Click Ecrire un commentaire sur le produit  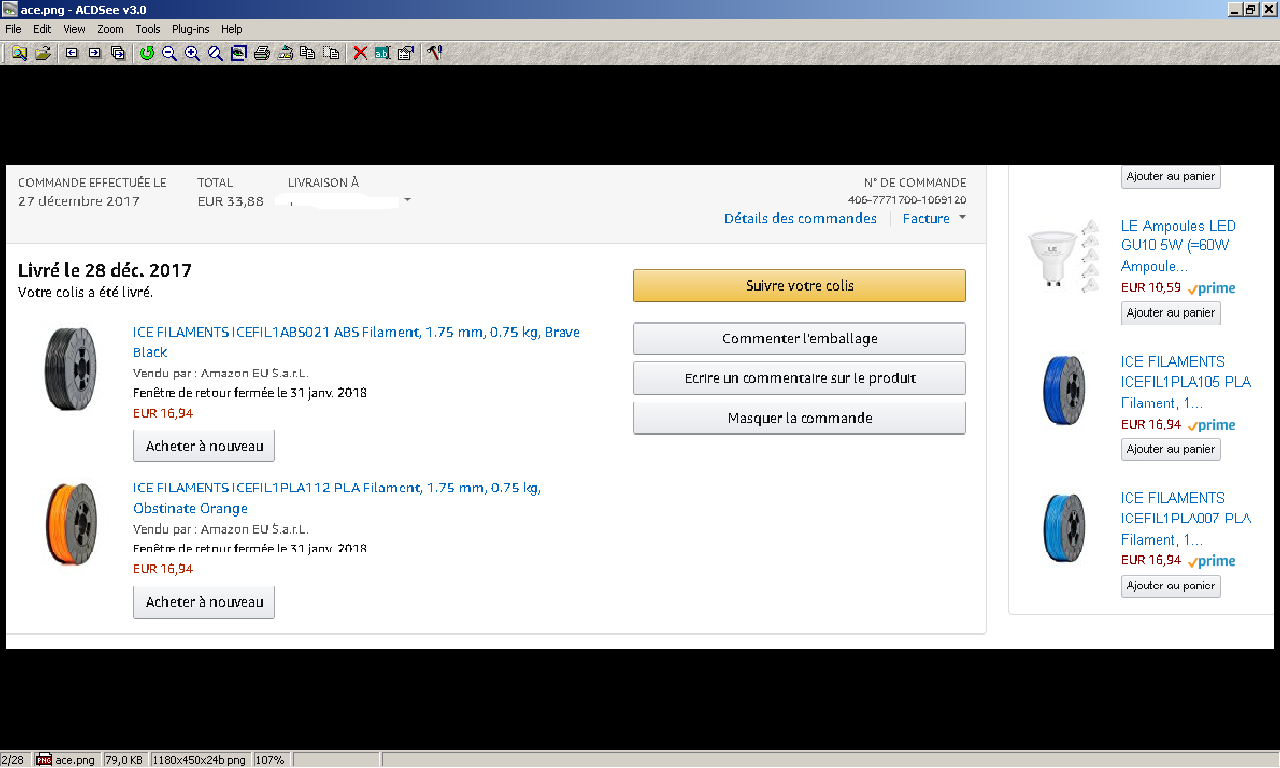coord(799,378)
